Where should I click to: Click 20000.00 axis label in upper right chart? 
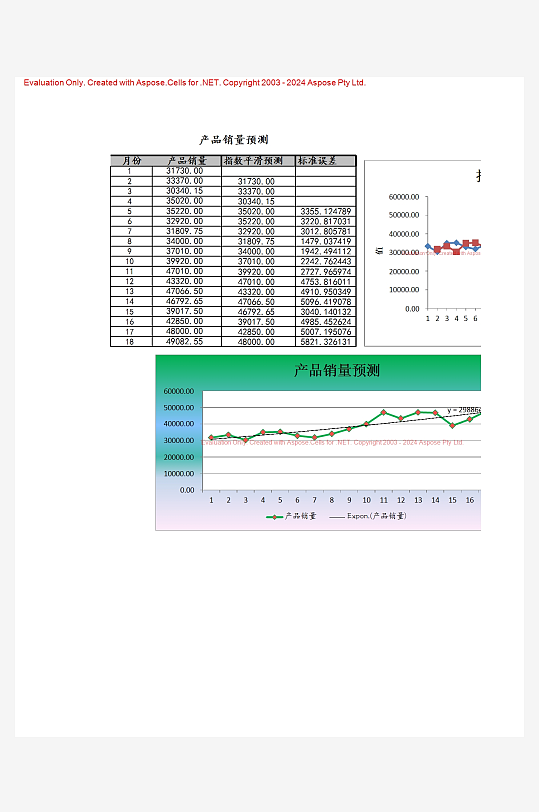coord(404,271)
